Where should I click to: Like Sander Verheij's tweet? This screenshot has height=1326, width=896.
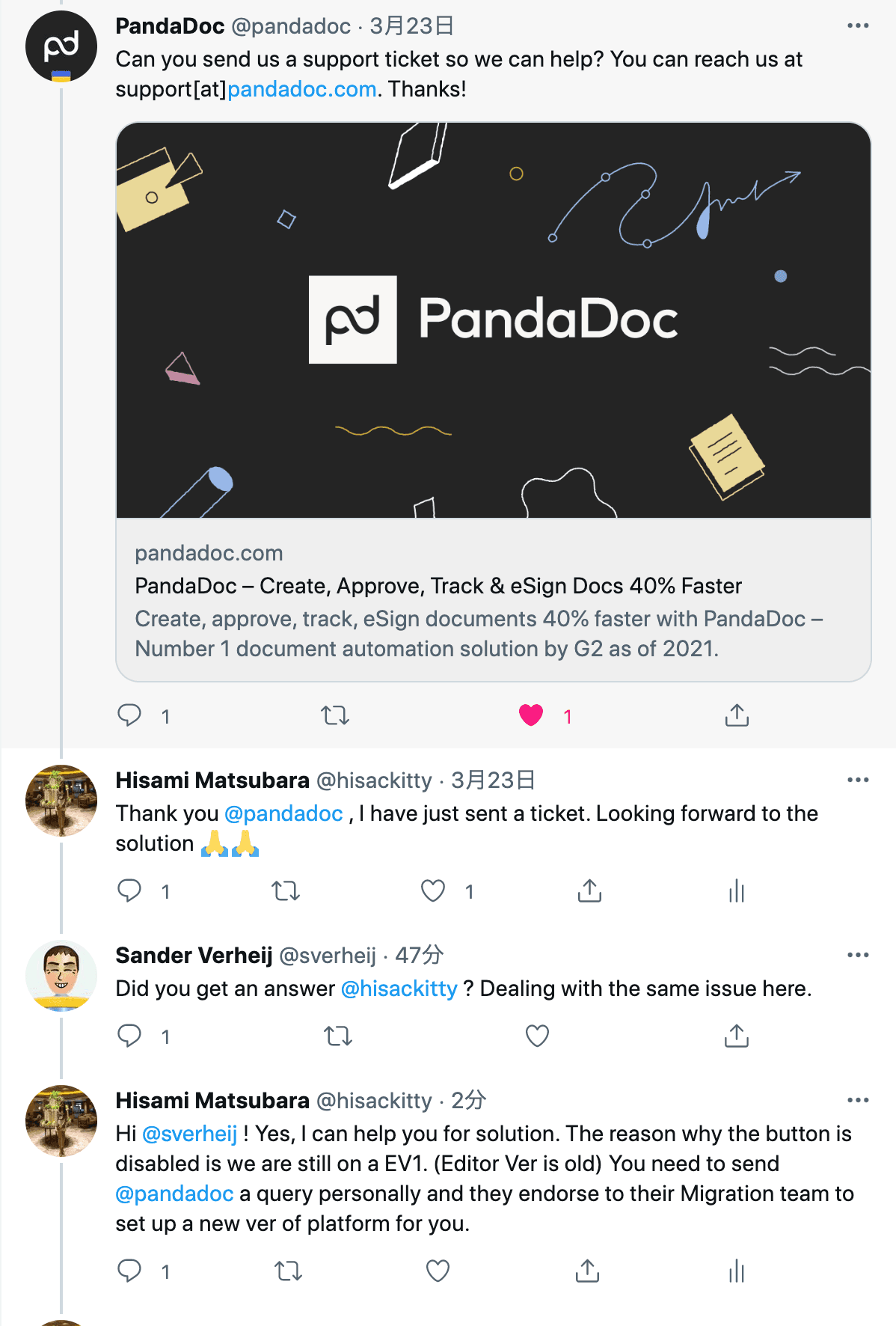[x=537, y=1036]
